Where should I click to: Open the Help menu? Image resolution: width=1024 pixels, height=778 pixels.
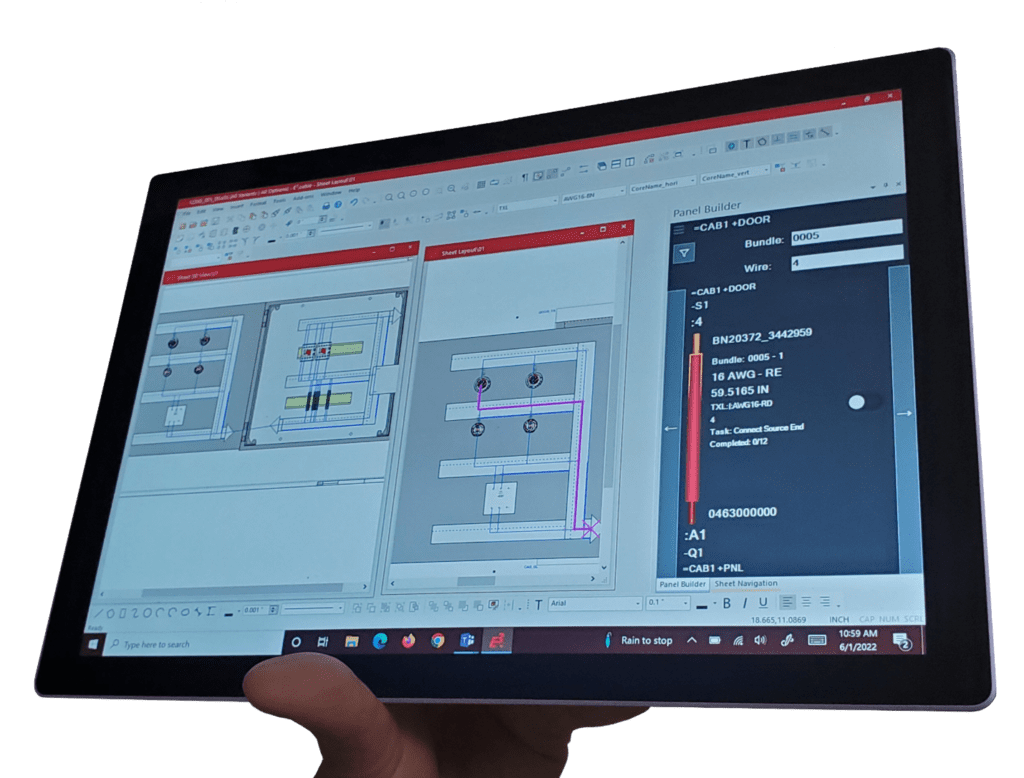click(353, 190)
